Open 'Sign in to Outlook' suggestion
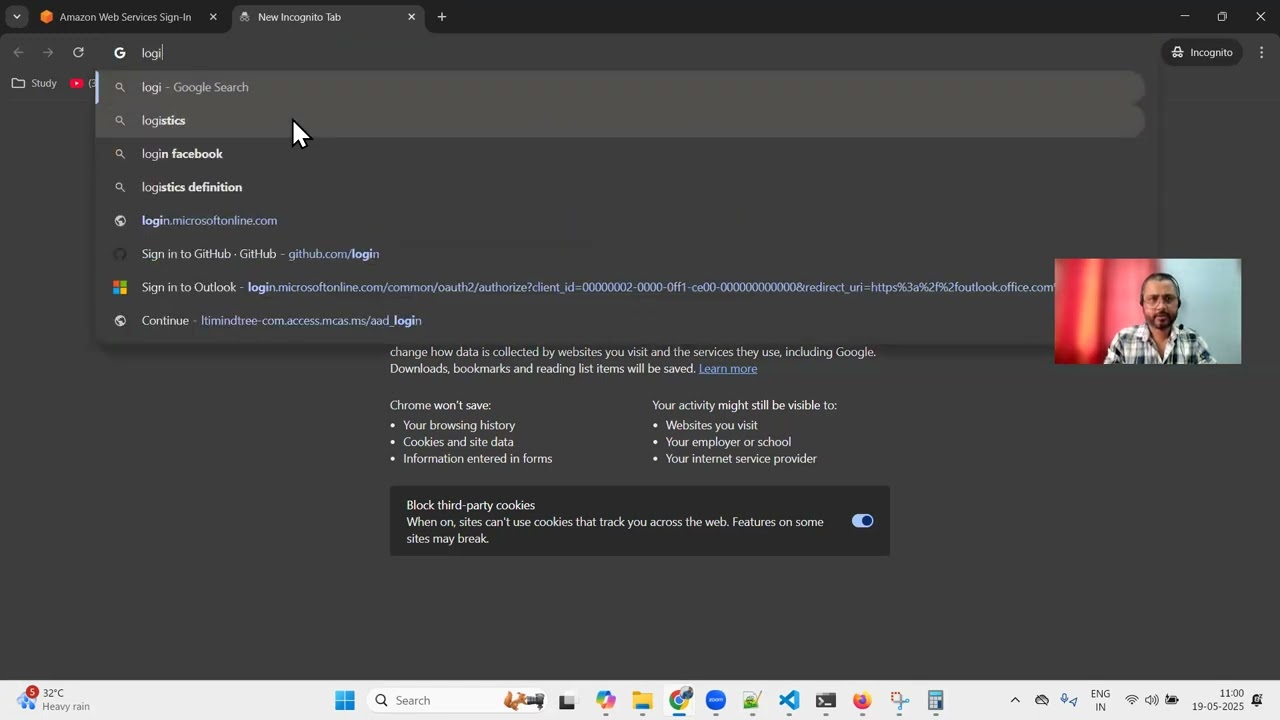The width and height of the screenshot is (1280, 720). coord(620,287)
